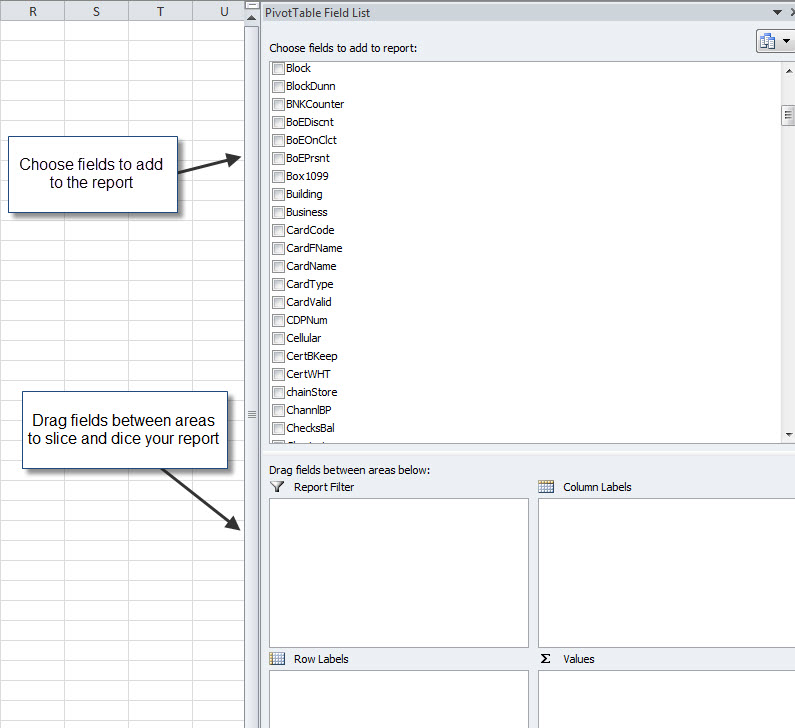Screen dimensions: 795x728
Task: Check the Cellular field checkbox
Action: pyautogui.click(x=278, y=338)
